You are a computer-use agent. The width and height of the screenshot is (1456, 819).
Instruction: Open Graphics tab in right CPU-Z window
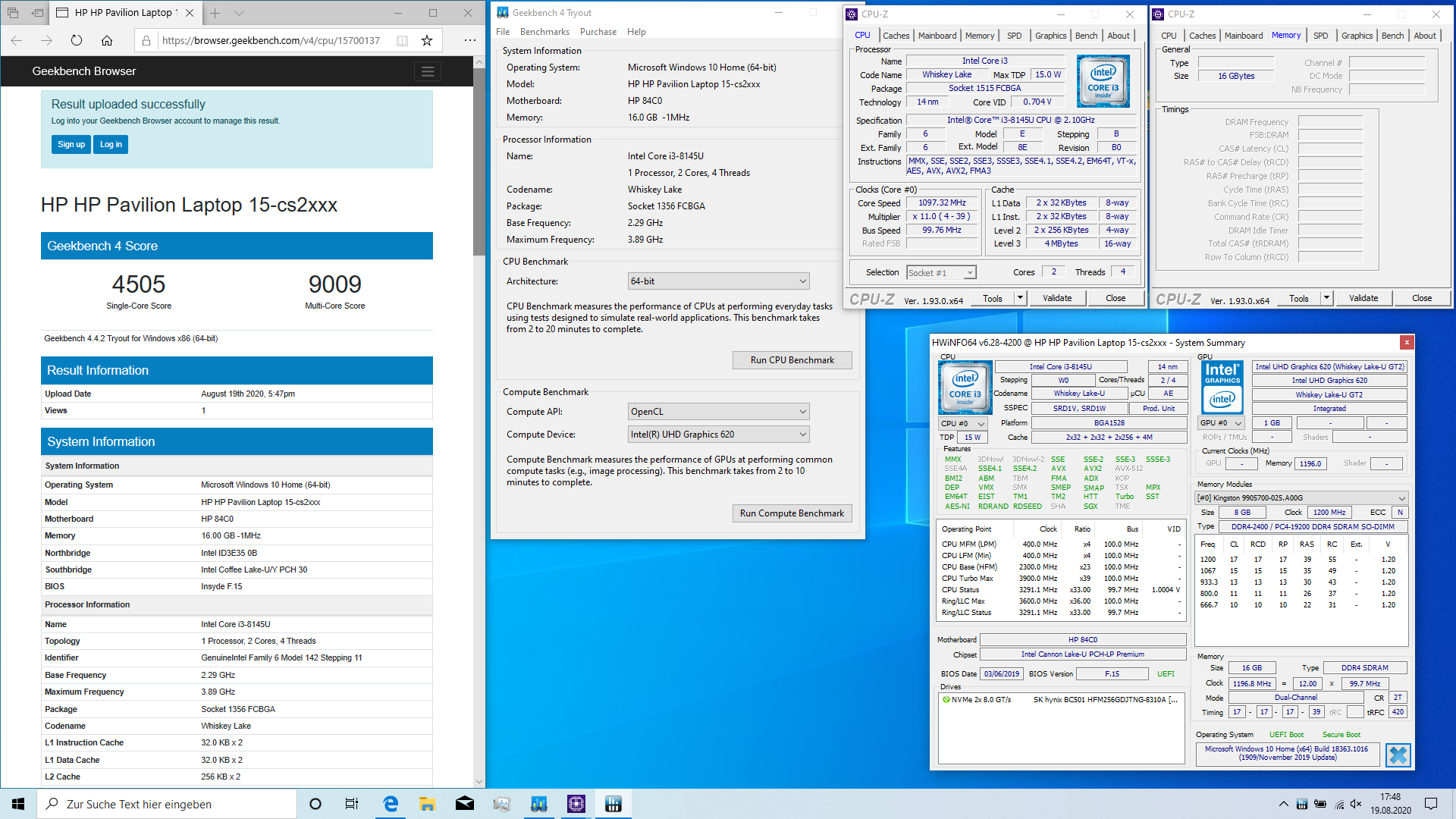click(1357, 36)
